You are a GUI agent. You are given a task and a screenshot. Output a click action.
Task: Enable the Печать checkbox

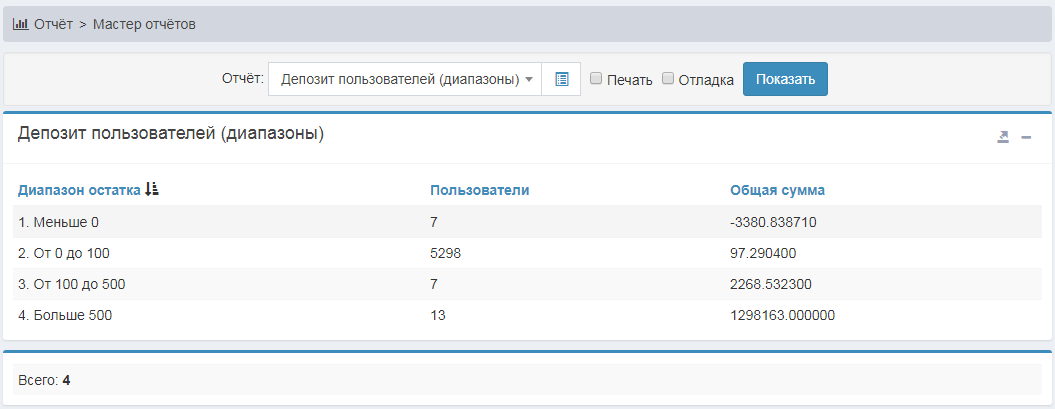(x=596, y=79)
